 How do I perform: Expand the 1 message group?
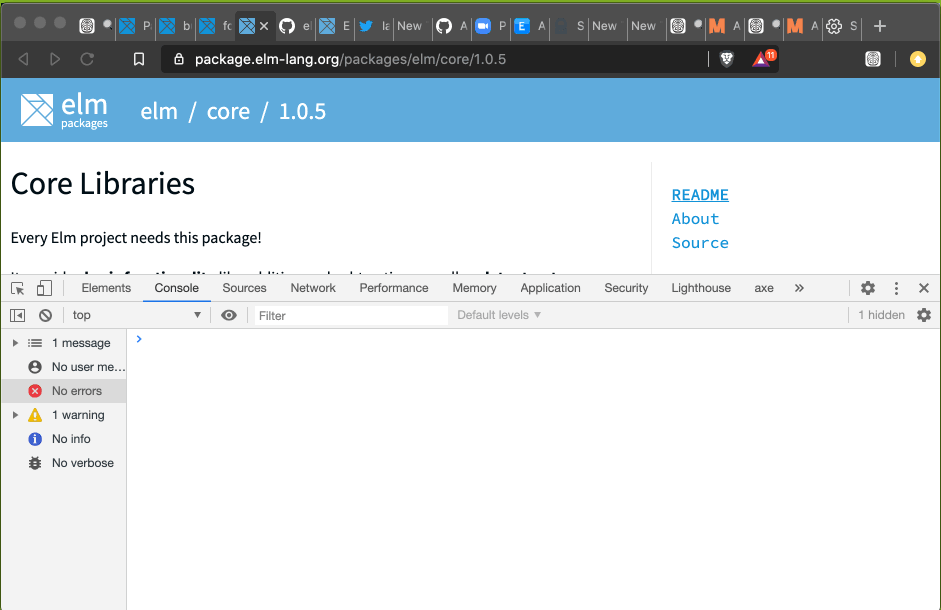point(15,343)
